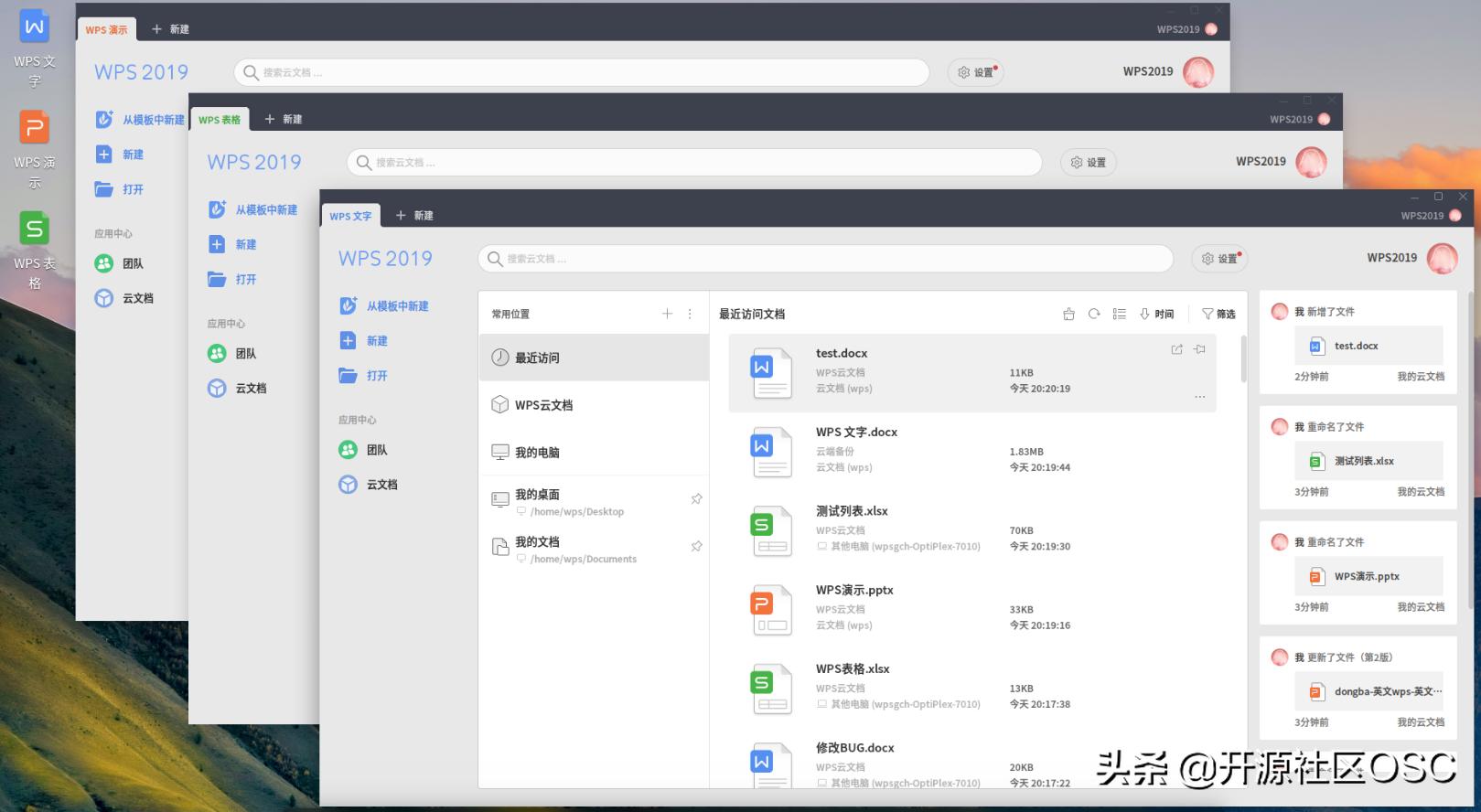Select WPS云文档 in common locations
Viewport: 1481px width, 812px height.
[594, 405]
